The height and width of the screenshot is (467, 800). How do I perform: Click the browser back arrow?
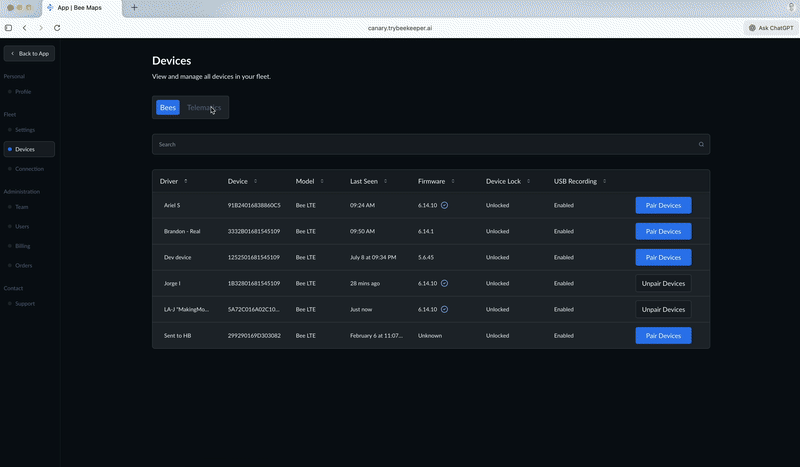[24, 28]
